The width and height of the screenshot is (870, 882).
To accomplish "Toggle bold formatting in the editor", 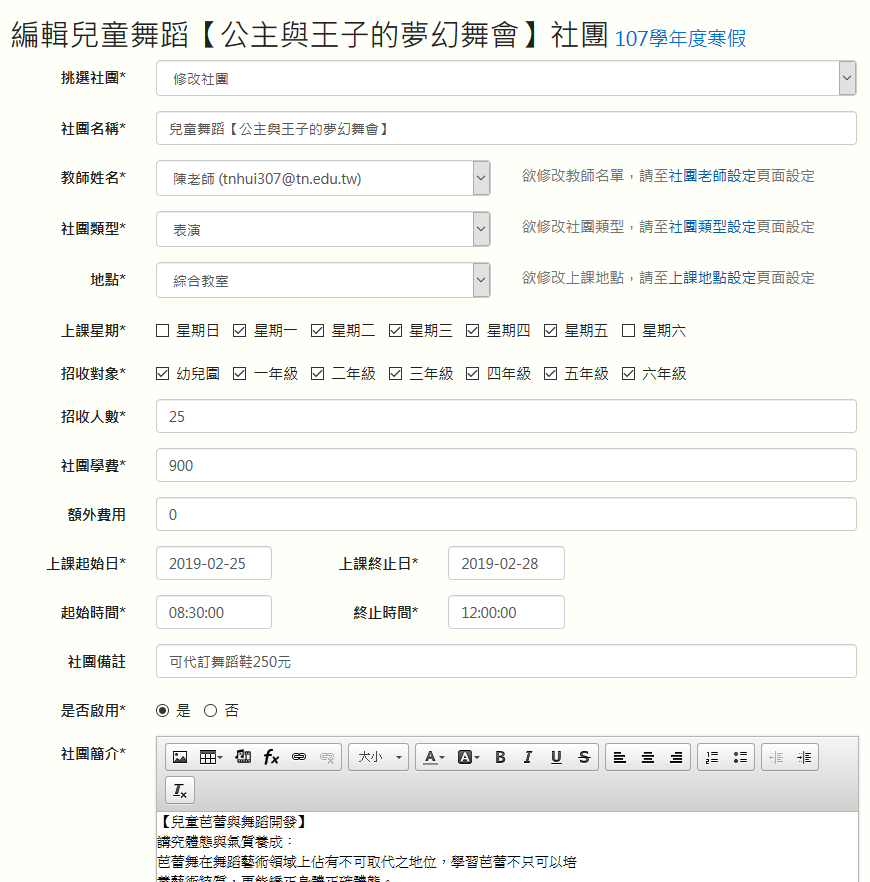I will tap(500, 757).
